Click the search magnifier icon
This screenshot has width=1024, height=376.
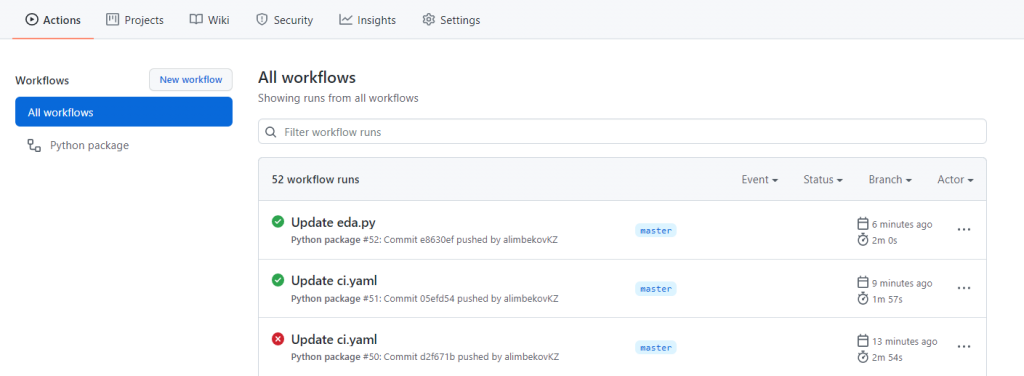(270, 132)
